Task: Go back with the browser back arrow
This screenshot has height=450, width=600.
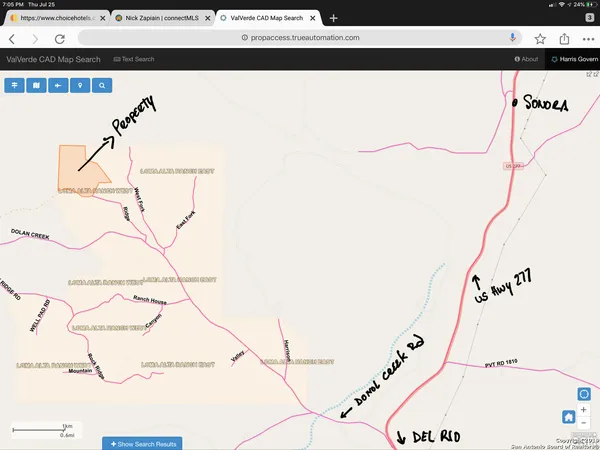Action: click(x=13, y=38)
